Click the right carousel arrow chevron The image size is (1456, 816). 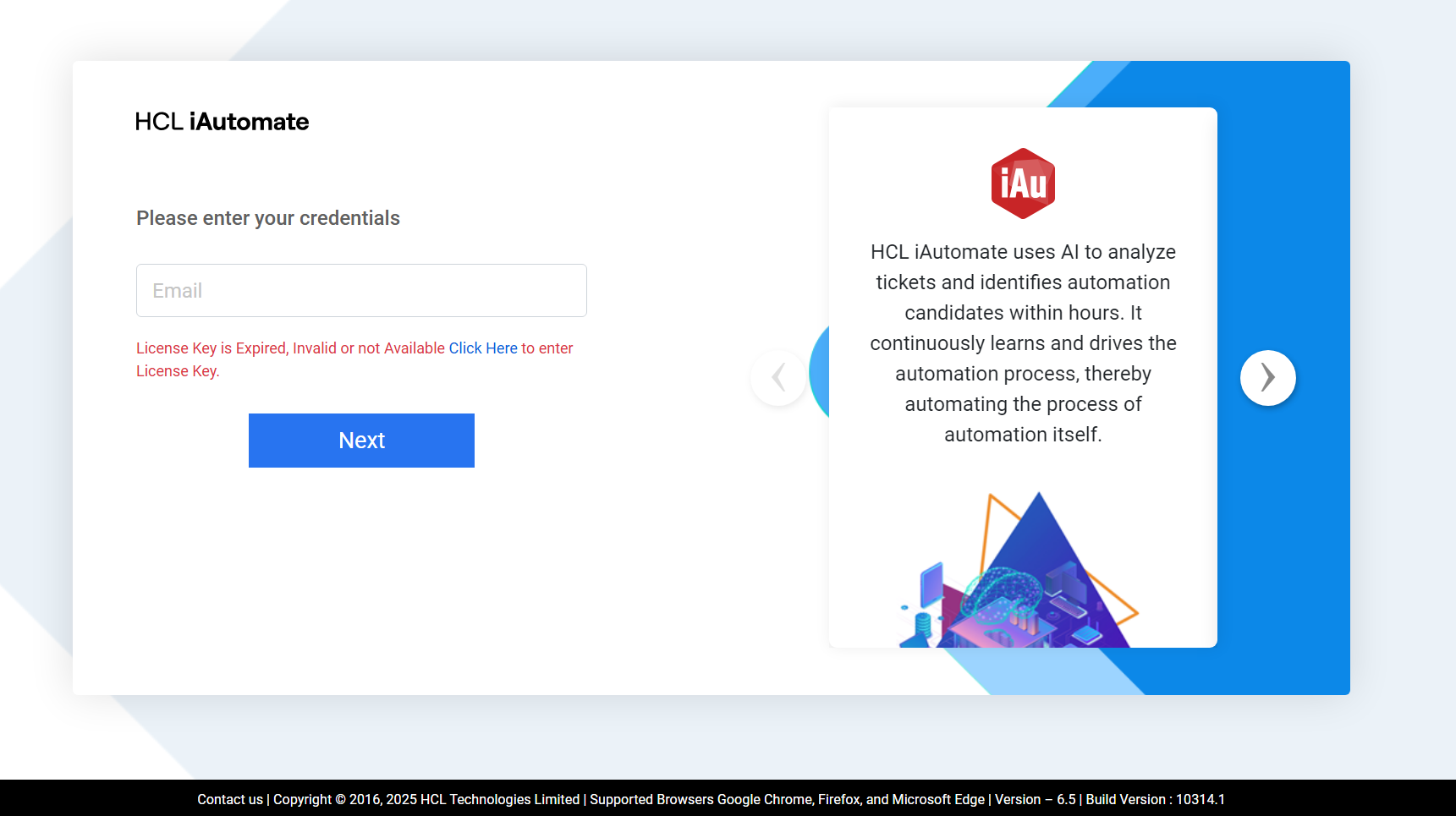(x=1267, y=378)
